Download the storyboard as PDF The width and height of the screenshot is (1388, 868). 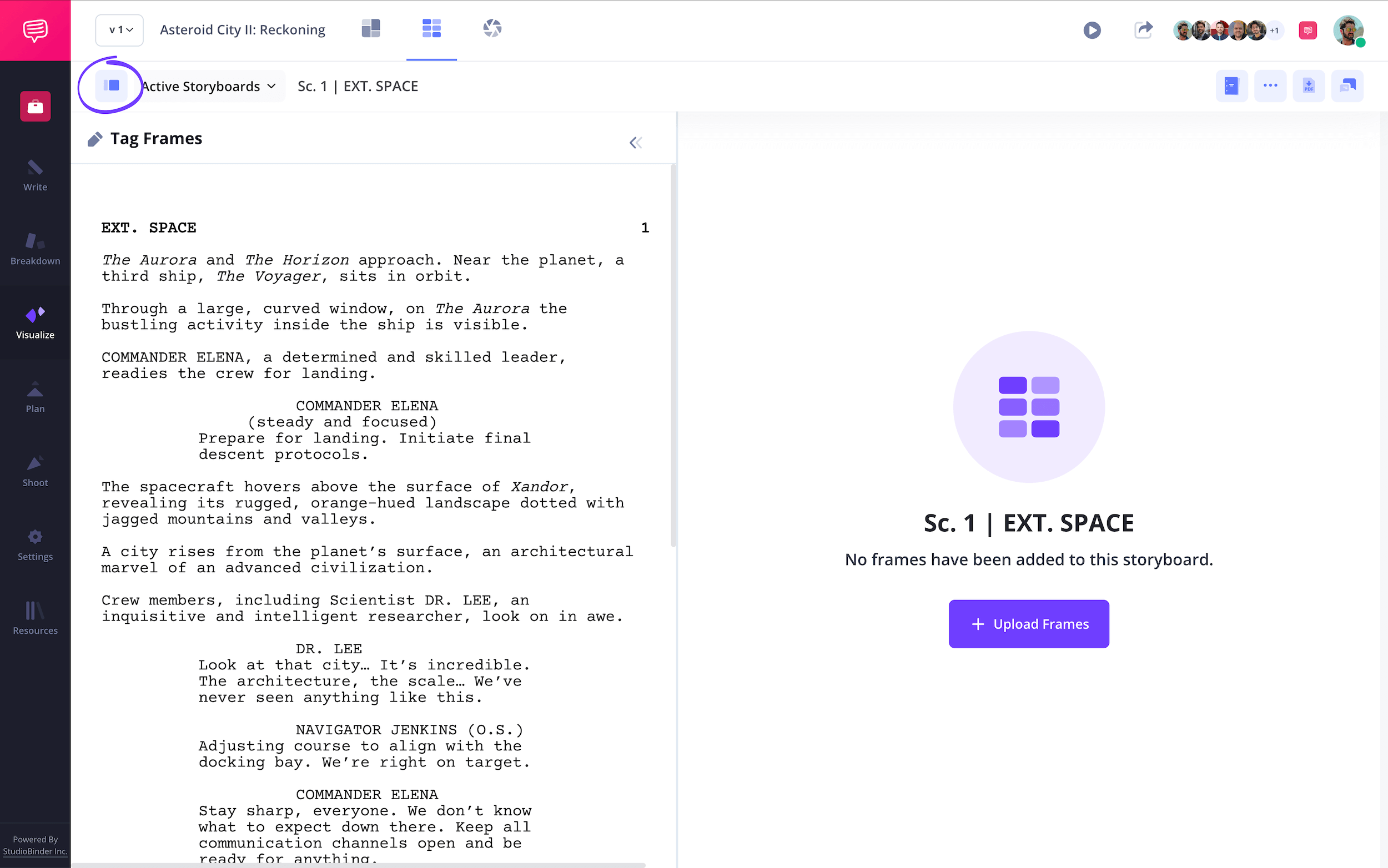click(1309, 85)
